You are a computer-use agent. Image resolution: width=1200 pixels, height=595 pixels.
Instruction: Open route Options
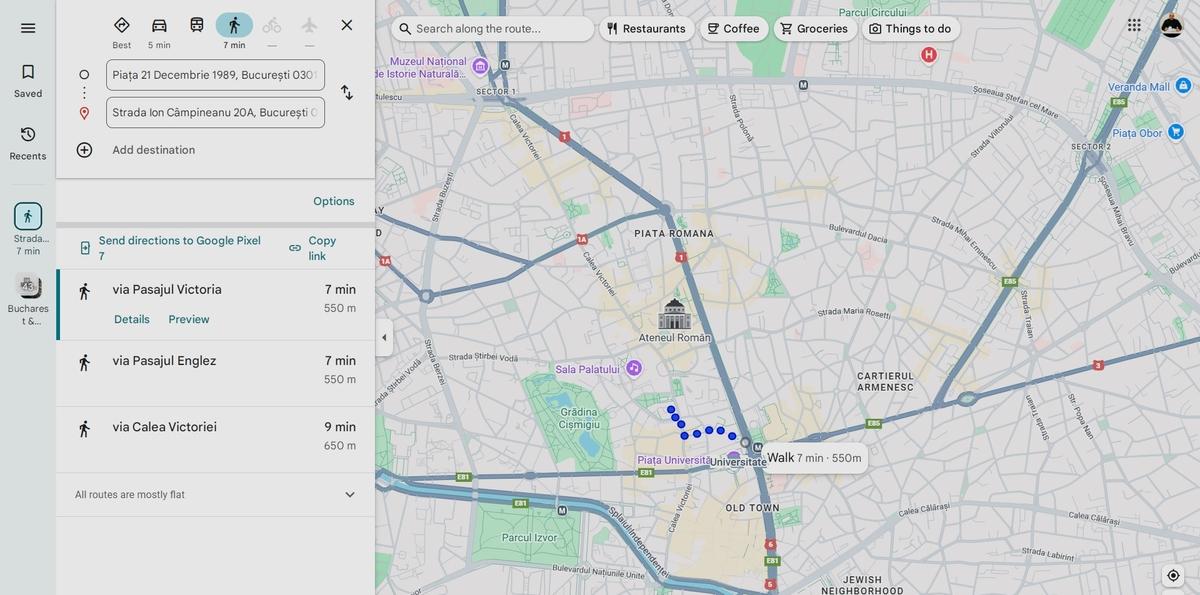[333, 201]
